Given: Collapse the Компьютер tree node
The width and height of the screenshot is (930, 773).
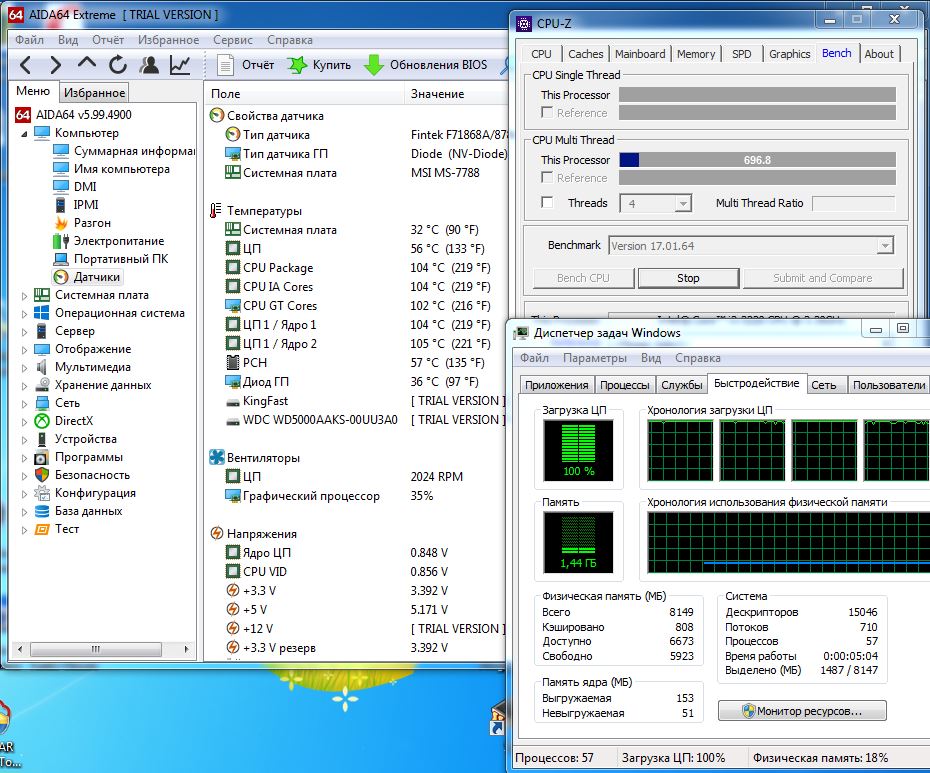Looking at the screenshot, I should tap(25, 133).
